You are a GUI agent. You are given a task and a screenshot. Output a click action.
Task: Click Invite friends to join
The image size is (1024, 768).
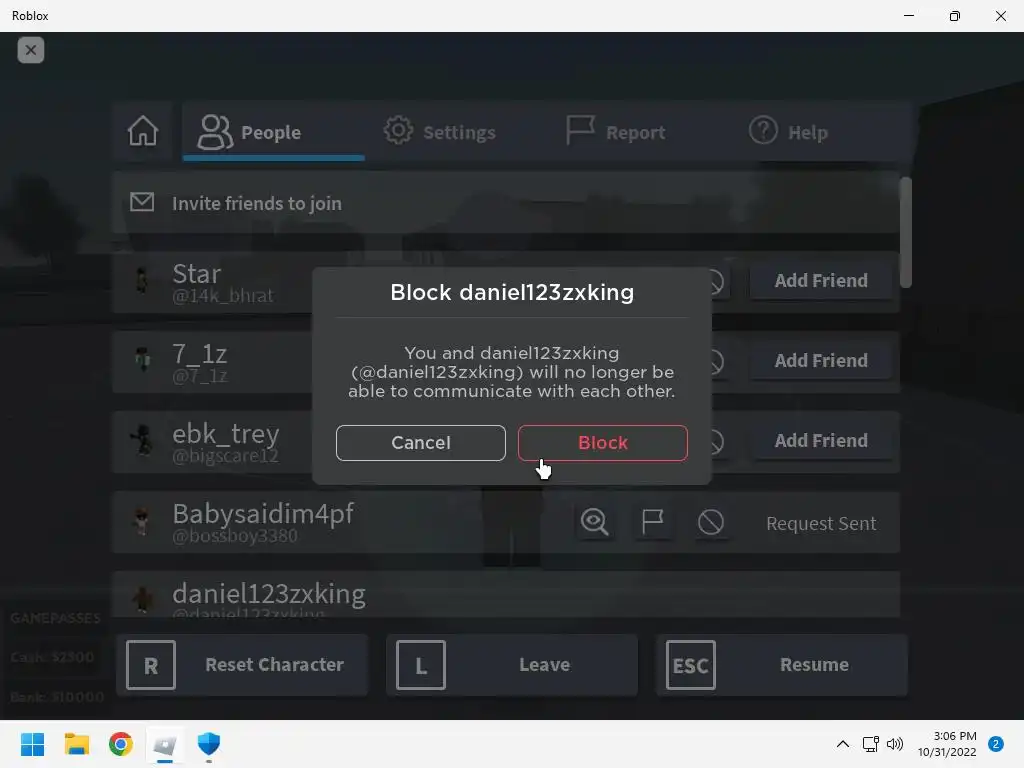(505, 203)
